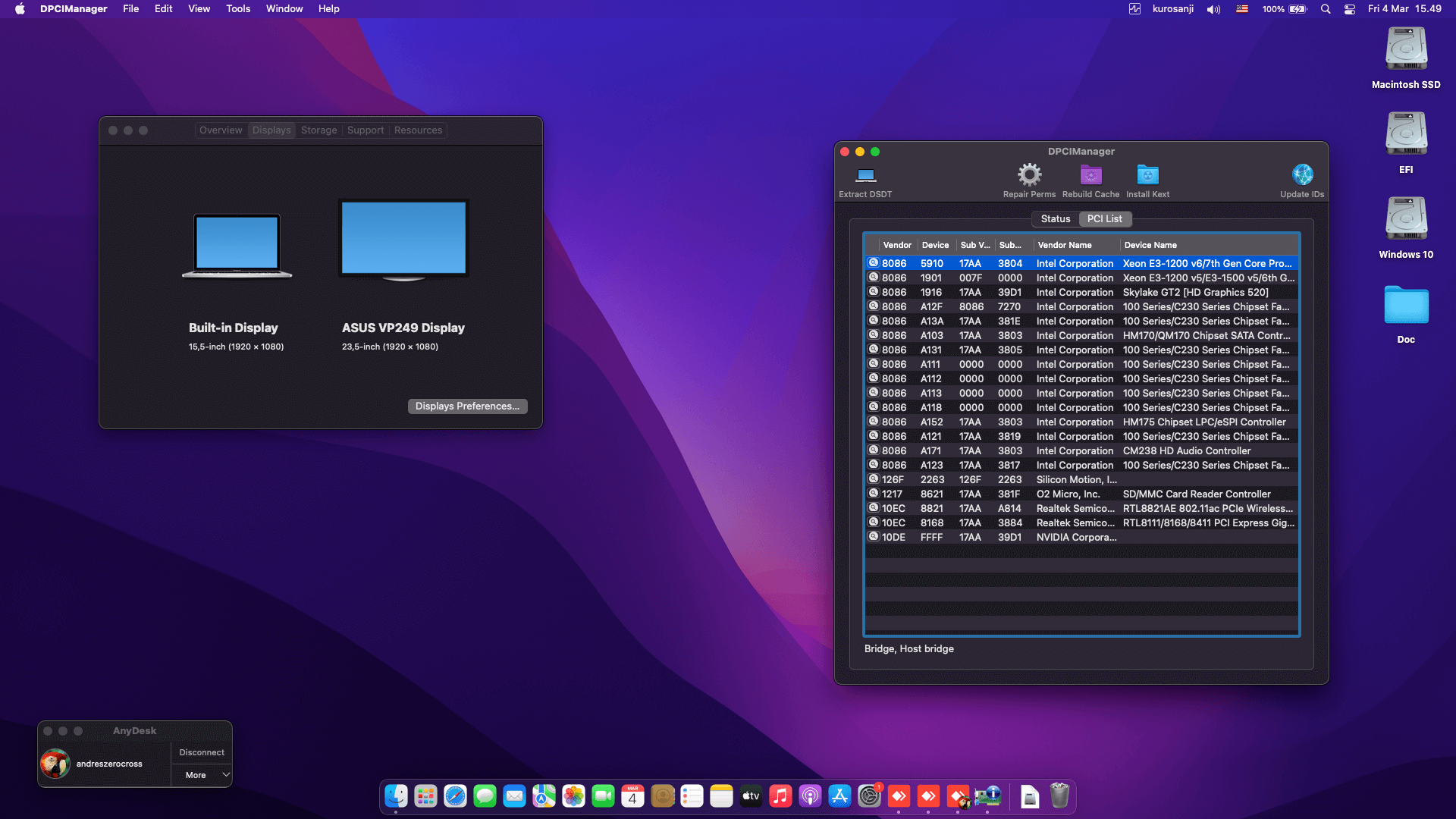
Task: Click the Displays Preferences button
Action: click(467, 406)
